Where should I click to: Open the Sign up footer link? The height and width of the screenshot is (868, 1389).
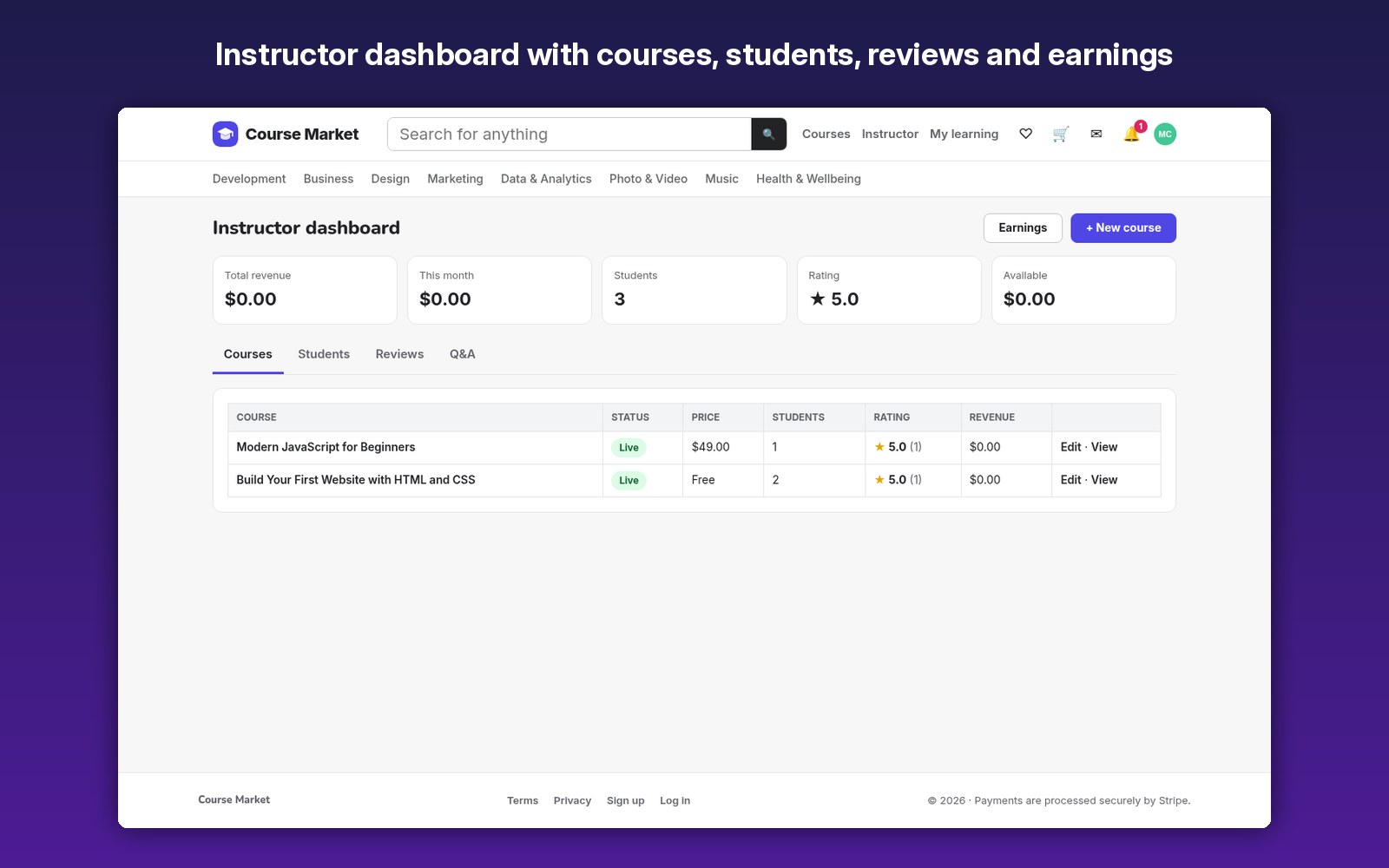[625, 800]
